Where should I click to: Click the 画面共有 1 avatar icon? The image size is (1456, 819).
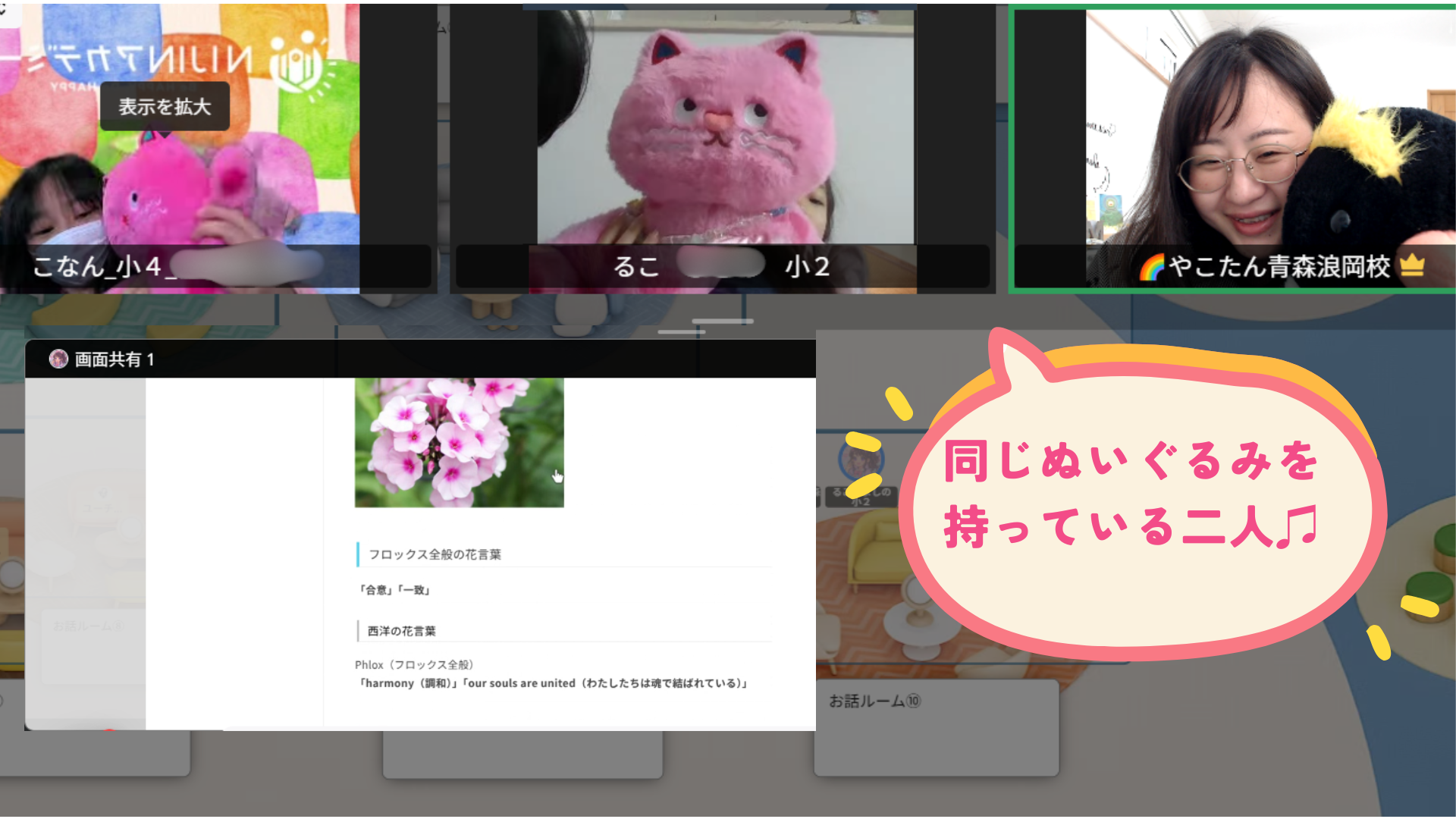(x=58, y=359)
